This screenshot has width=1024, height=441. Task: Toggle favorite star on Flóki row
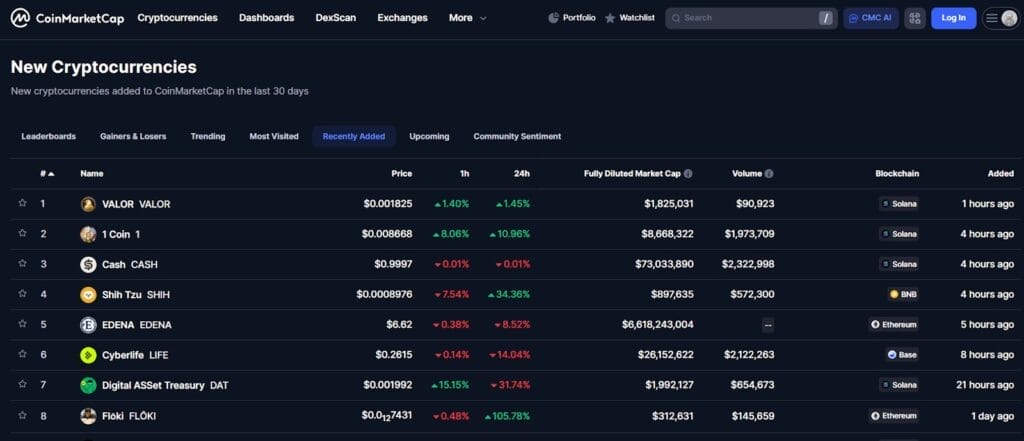pyautogui.click(x=22, y=416)
